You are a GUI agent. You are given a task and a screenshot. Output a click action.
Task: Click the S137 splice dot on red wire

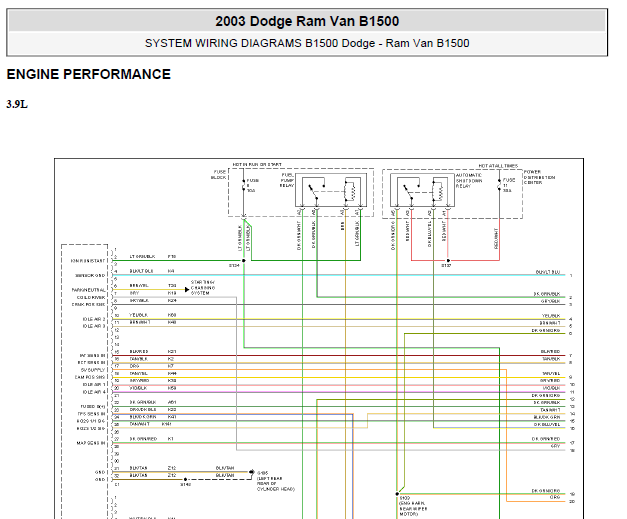click(x=448, y=261)
